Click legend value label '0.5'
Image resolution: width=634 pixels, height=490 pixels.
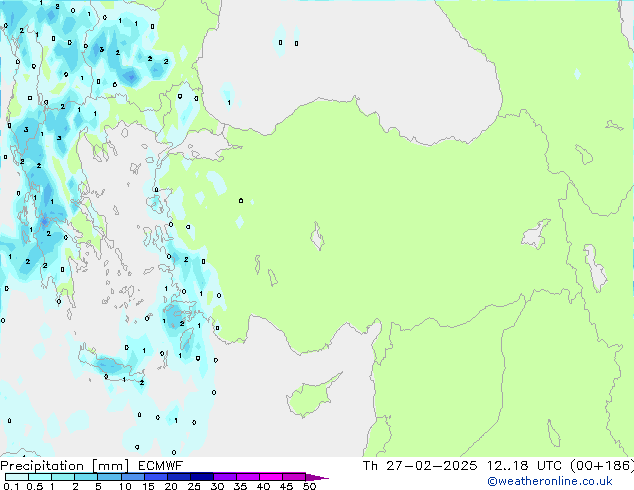(35, 486)
